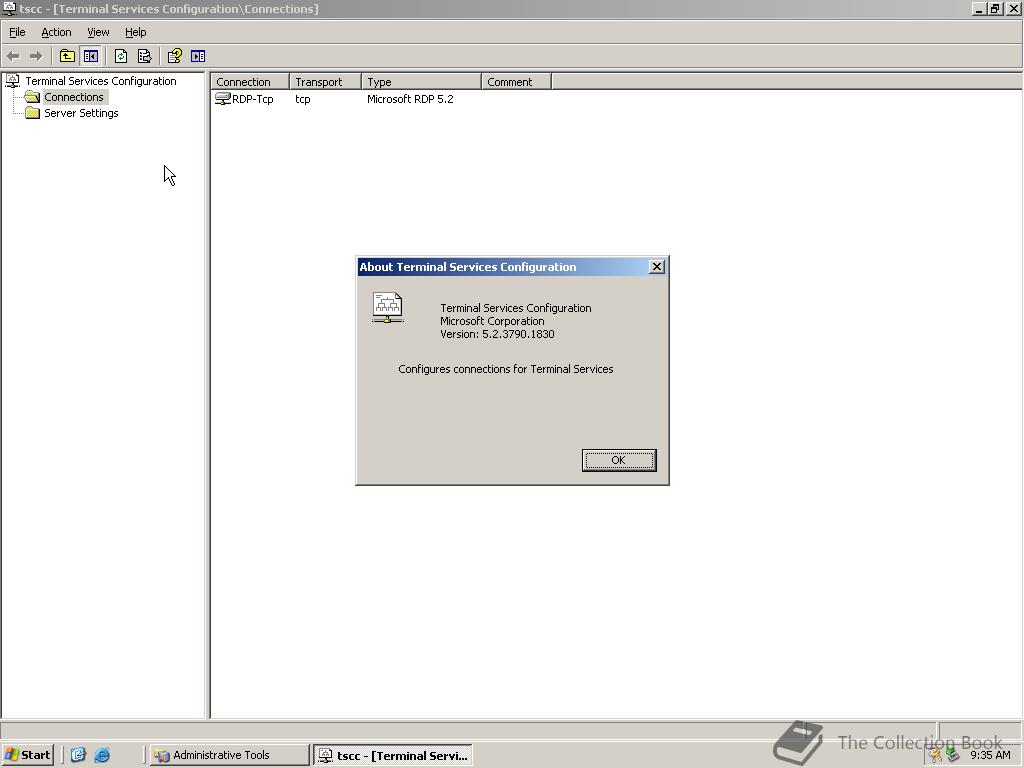Go back with the Back arrow

click(13, 56)
